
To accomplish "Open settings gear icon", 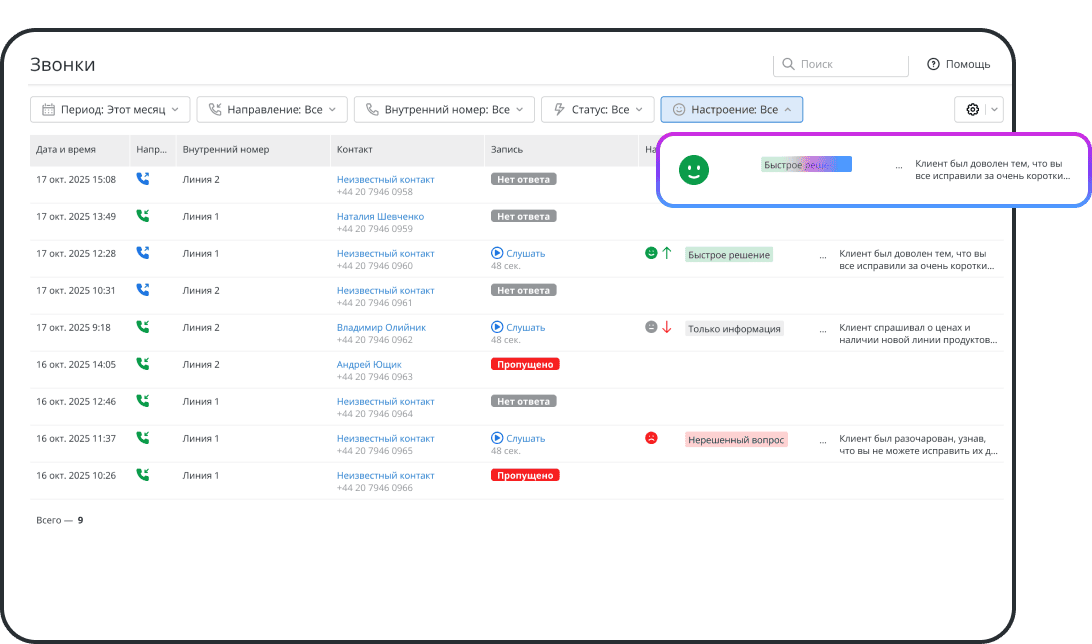I will coord(972,110).
